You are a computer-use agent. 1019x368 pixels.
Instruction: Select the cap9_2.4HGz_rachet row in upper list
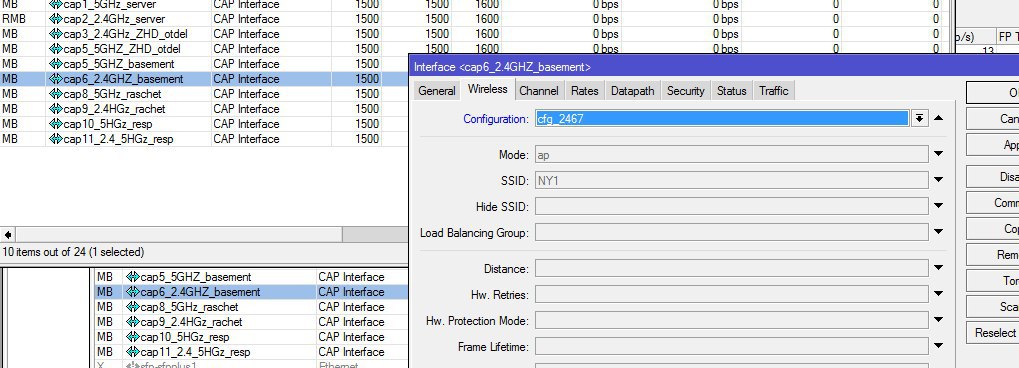(x=204, y=109)
